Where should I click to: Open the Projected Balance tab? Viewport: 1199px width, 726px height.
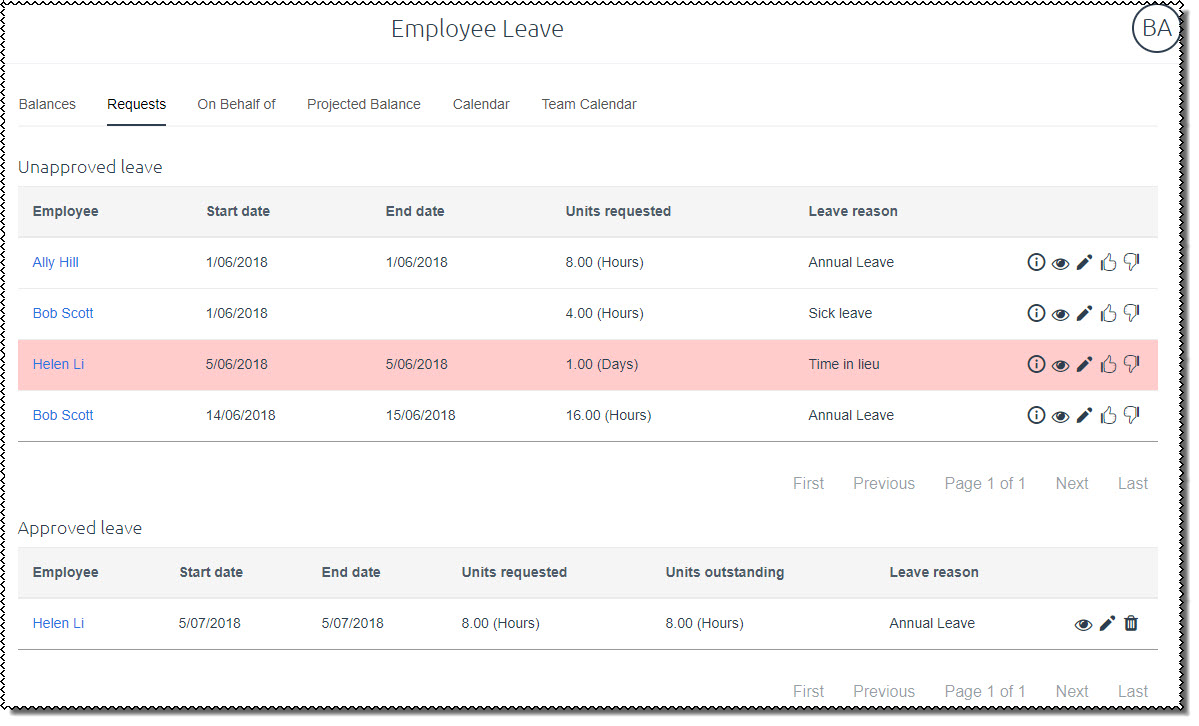[364, 104]
